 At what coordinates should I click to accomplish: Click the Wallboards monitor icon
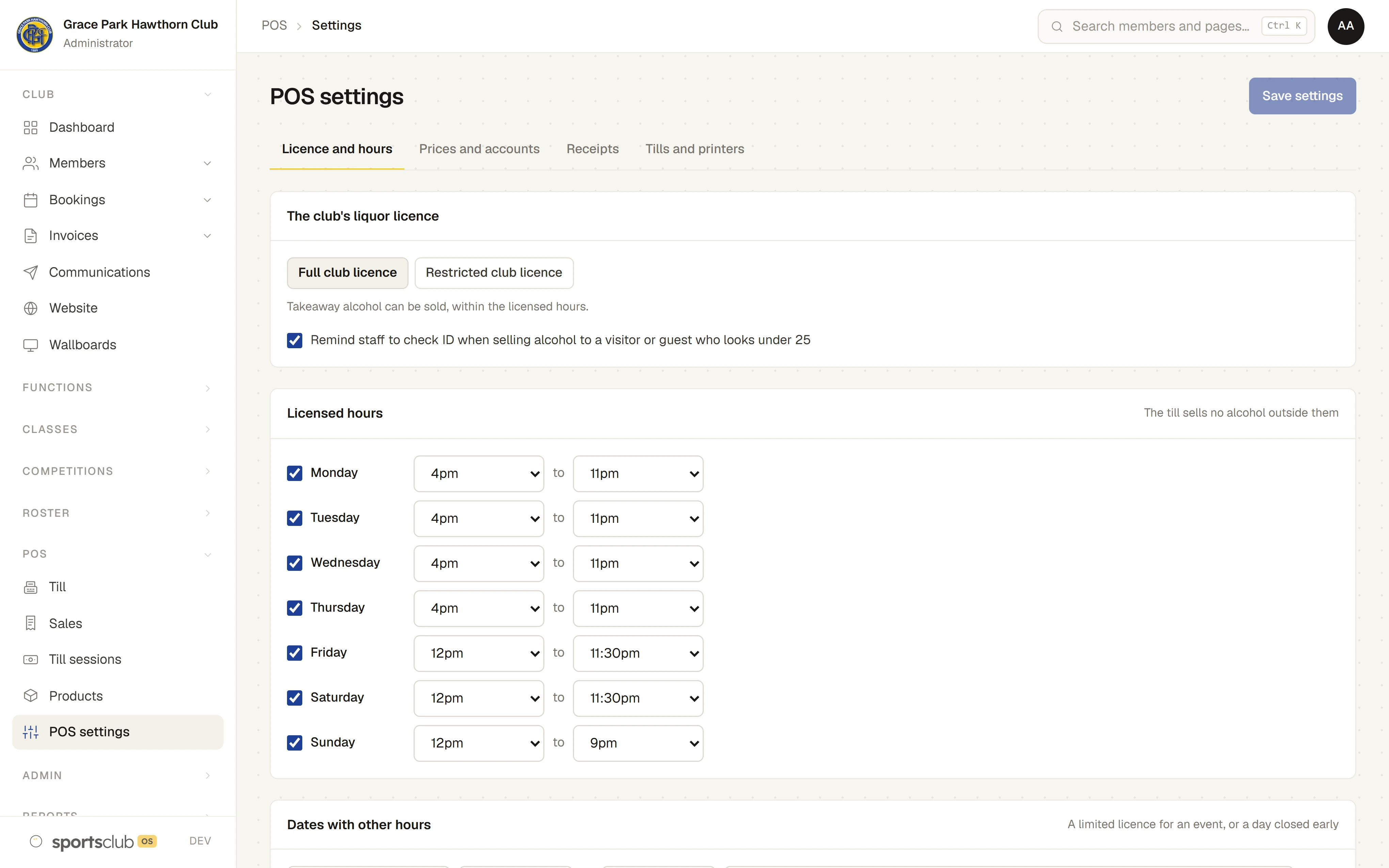[30, 345]
